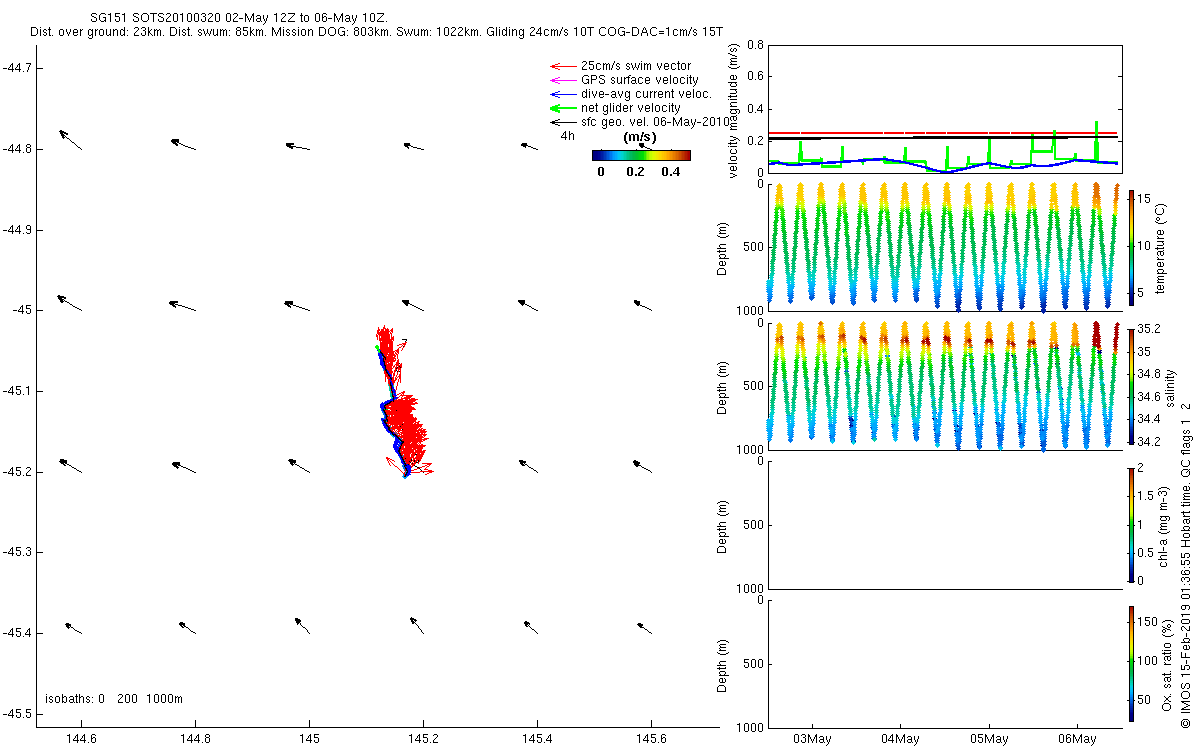Click the '1.5' chl-a colorbar tick
The width and height of the screenshot is (1200, 750).
pos(1147,496)
